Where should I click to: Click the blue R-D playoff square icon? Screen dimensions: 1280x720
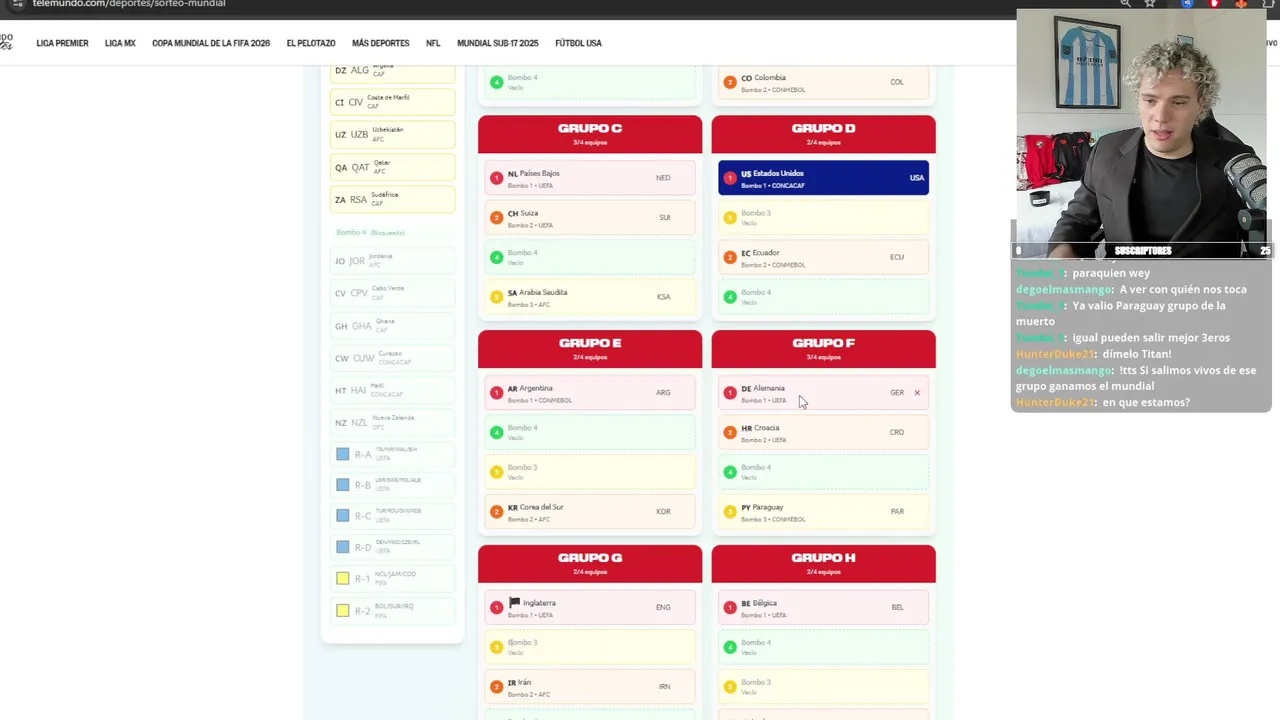[x=343, y=547]
